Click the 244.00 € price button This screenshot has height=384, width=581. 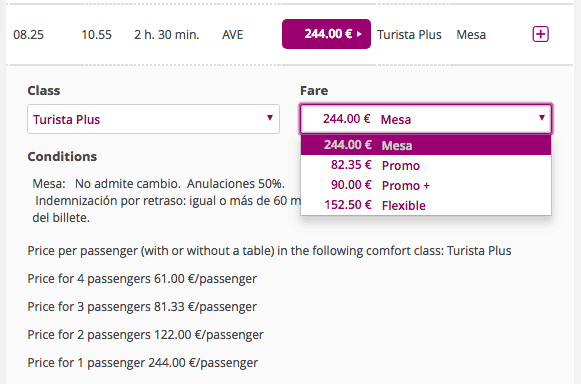click(x=326, y=34)
